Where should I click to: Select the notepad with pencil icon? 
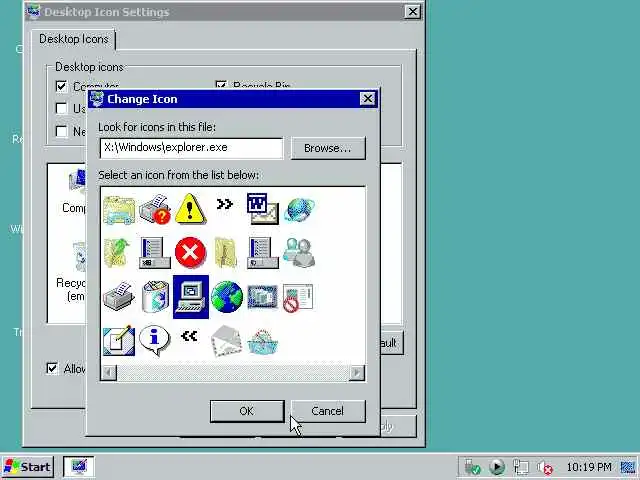[x=119, y=341]
